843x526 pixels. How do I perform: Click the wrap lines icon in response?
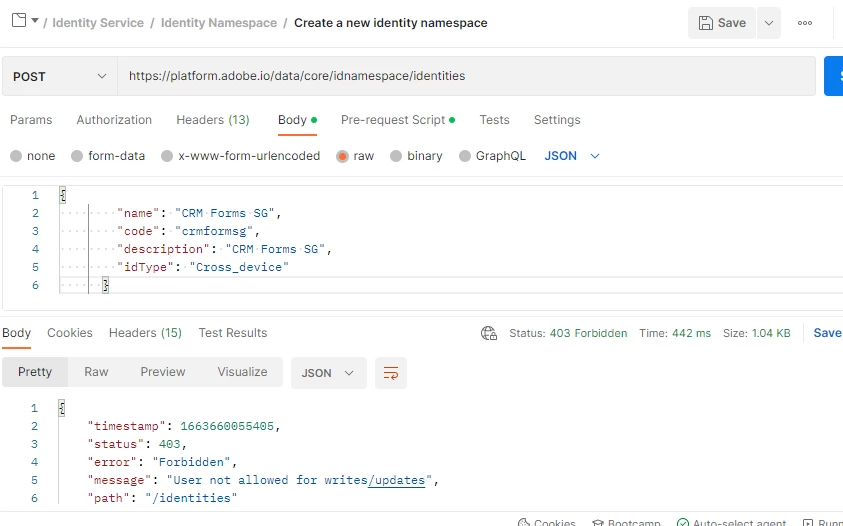click(391, 373)
